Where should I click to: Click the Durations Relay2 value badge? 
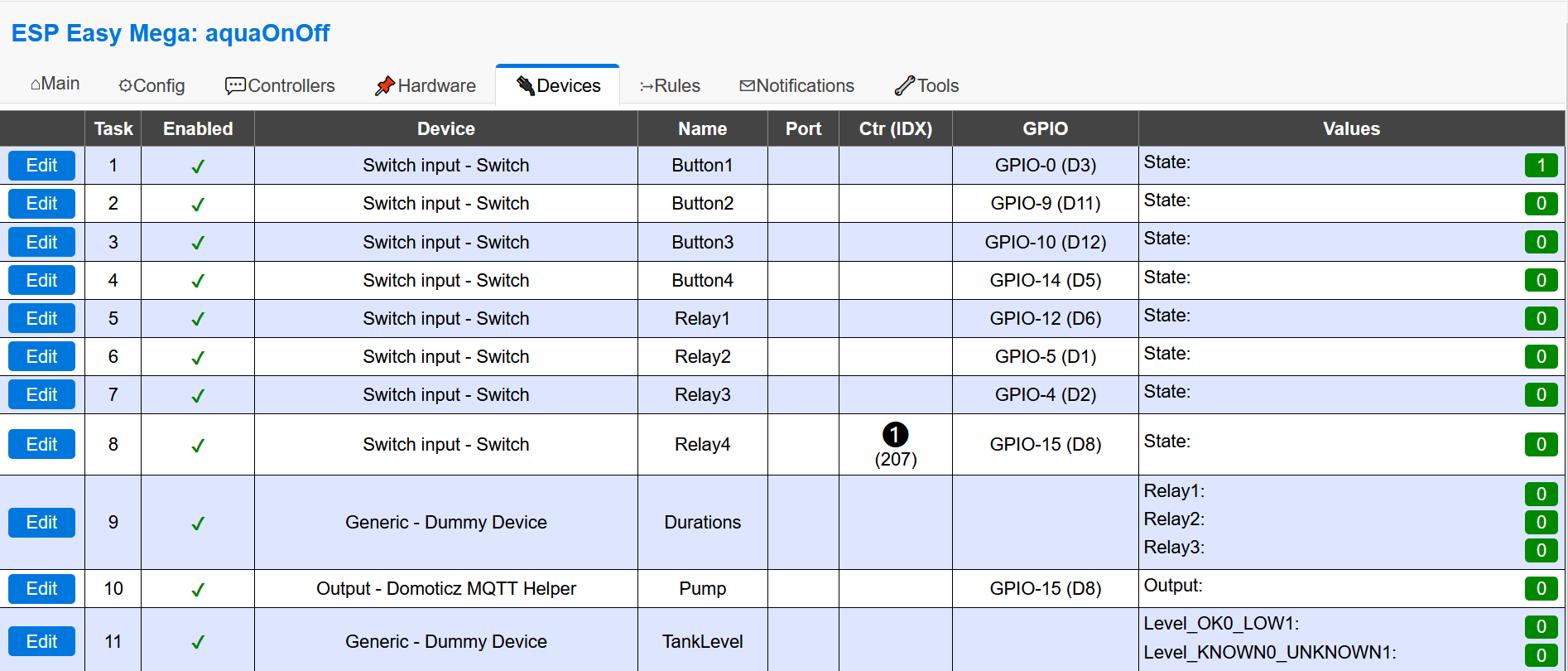point(1541,523)
